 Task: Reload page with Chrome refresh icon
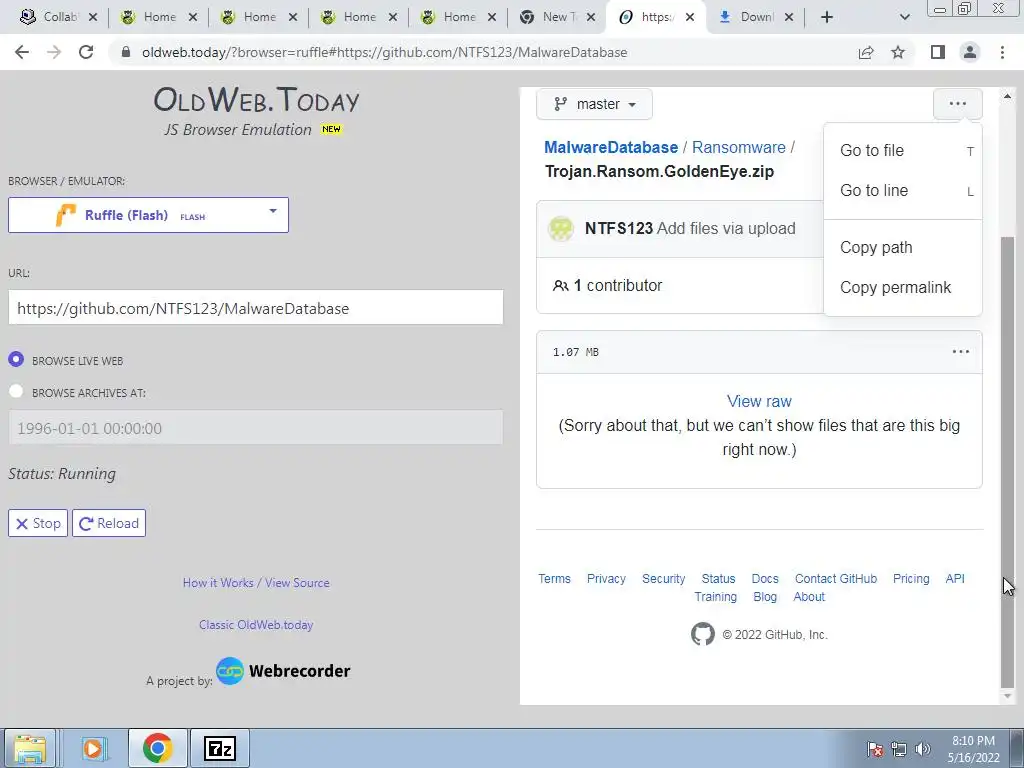86,52
